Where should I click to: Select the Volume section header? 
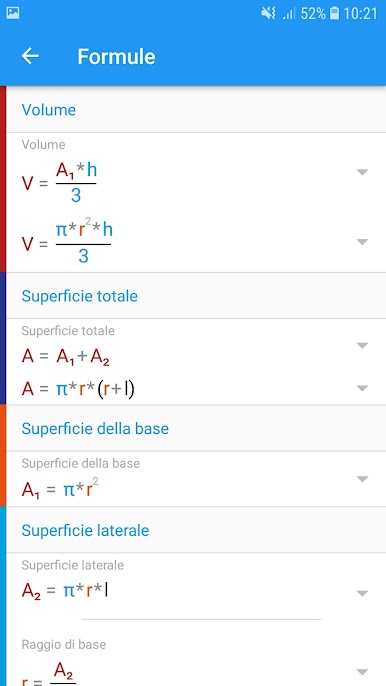(196, 109)
